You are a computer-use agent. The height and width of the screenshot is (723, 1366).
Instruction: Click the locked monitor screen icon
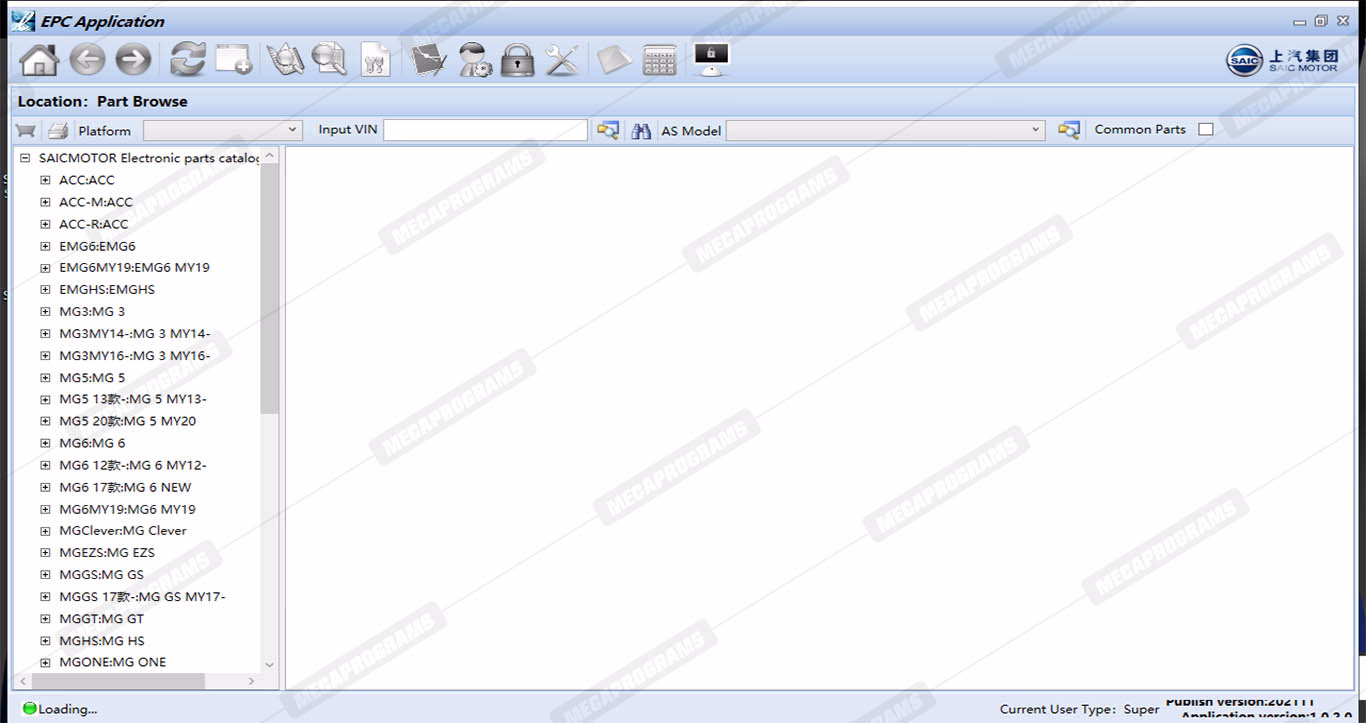(x=711, y=59)
